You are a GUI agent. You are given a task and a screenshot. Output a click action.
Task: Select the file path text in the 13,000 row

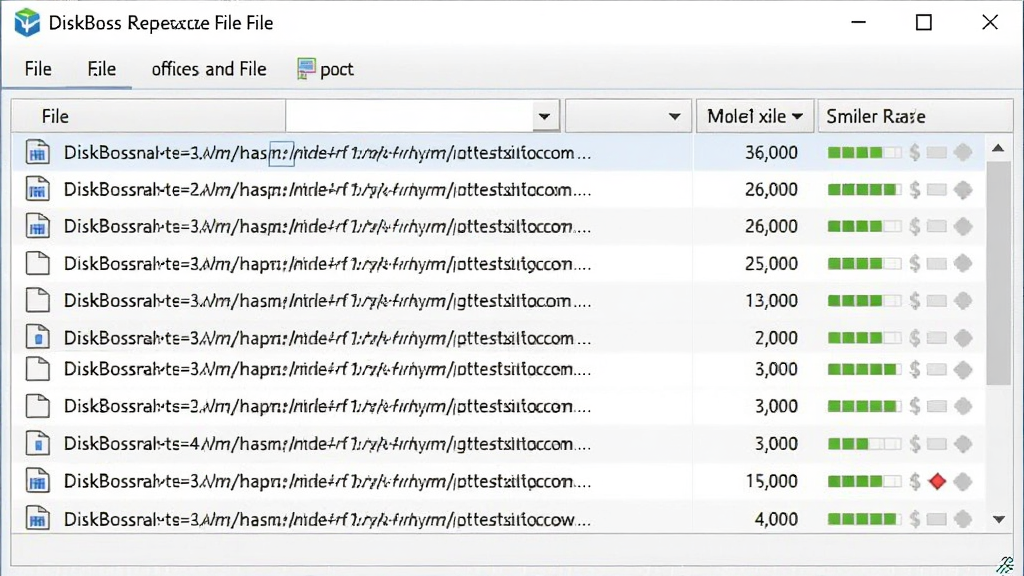pyautogui.click(x=327, y=300)
